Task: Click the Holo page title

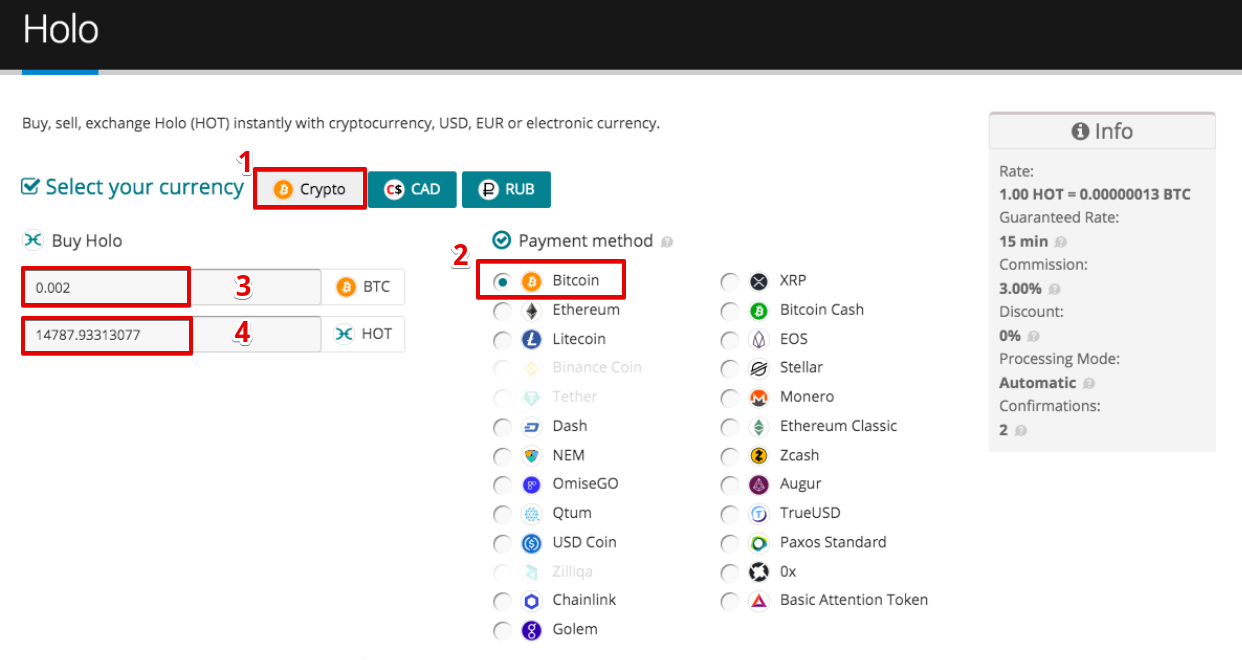Action: [61, 29]
